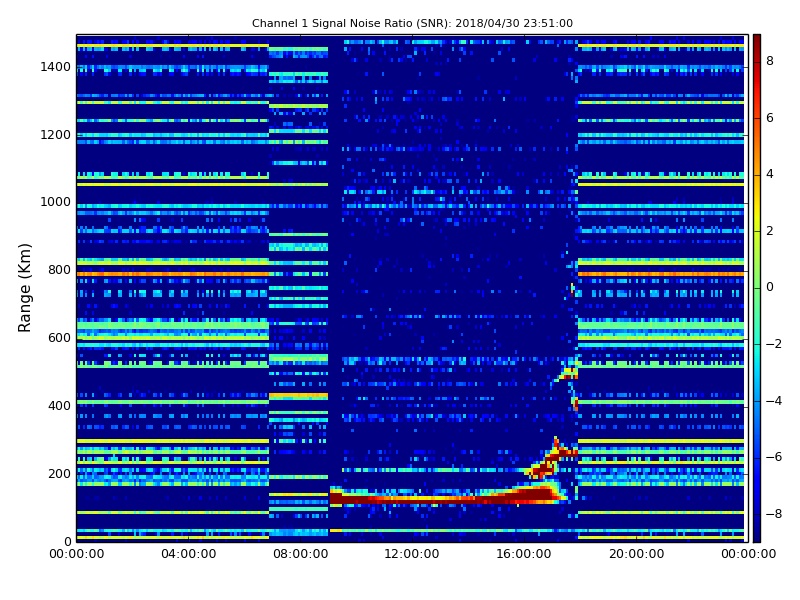This screenshot has height=600, width=800.
Task: Click the y-axis tick label 1000
Action: click(x=56, y=202)
